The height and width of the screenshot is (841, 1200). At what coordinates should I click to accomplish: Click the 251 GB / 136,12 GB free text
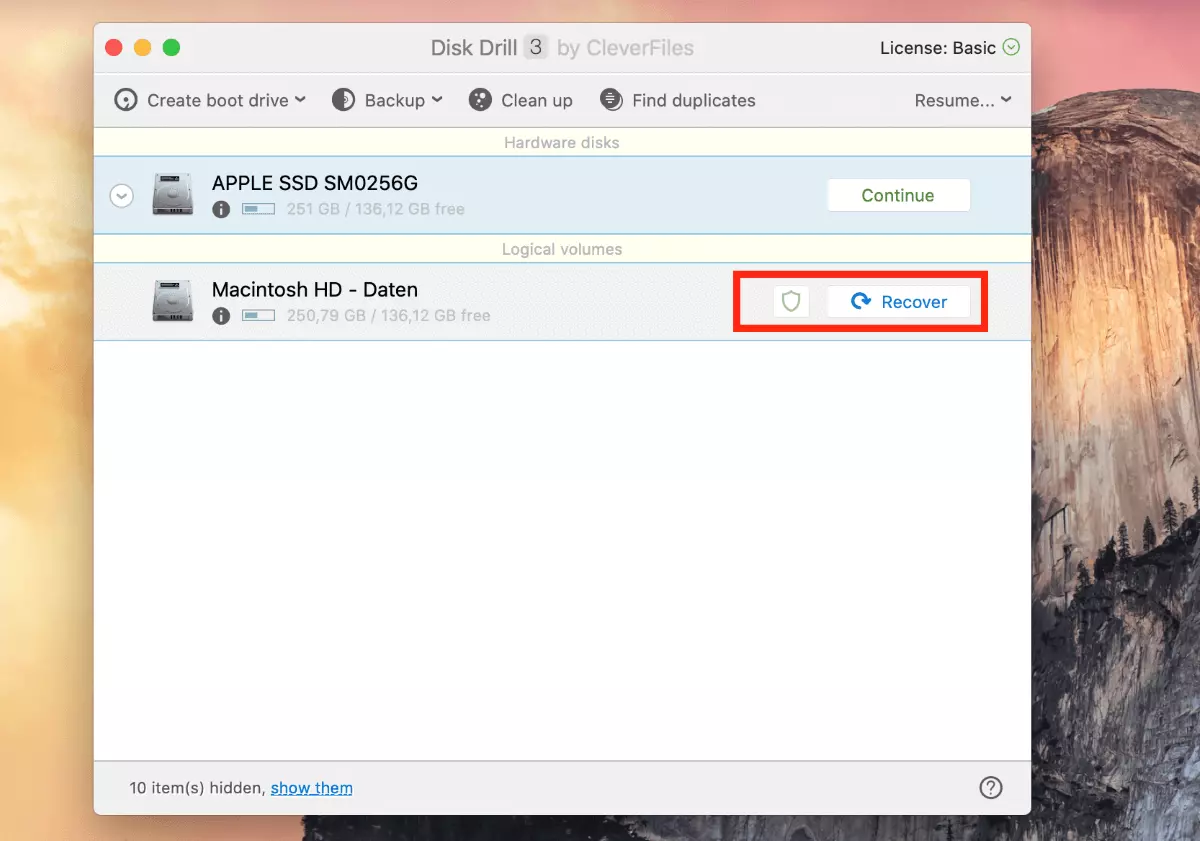[375, 209]
